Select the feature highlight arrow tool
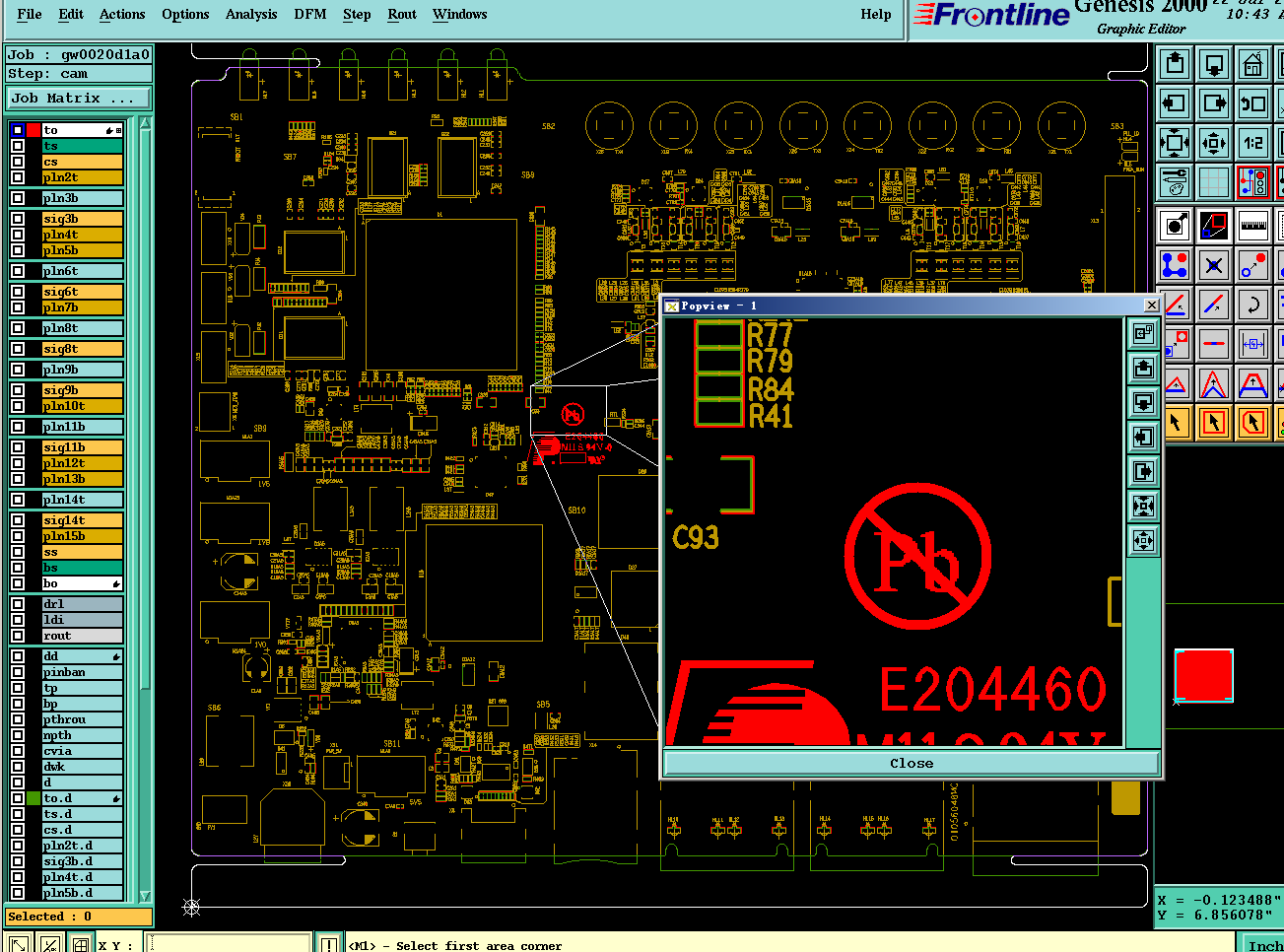The width and height of the screenshot is (1284, 952). [x=1175, y=226]
